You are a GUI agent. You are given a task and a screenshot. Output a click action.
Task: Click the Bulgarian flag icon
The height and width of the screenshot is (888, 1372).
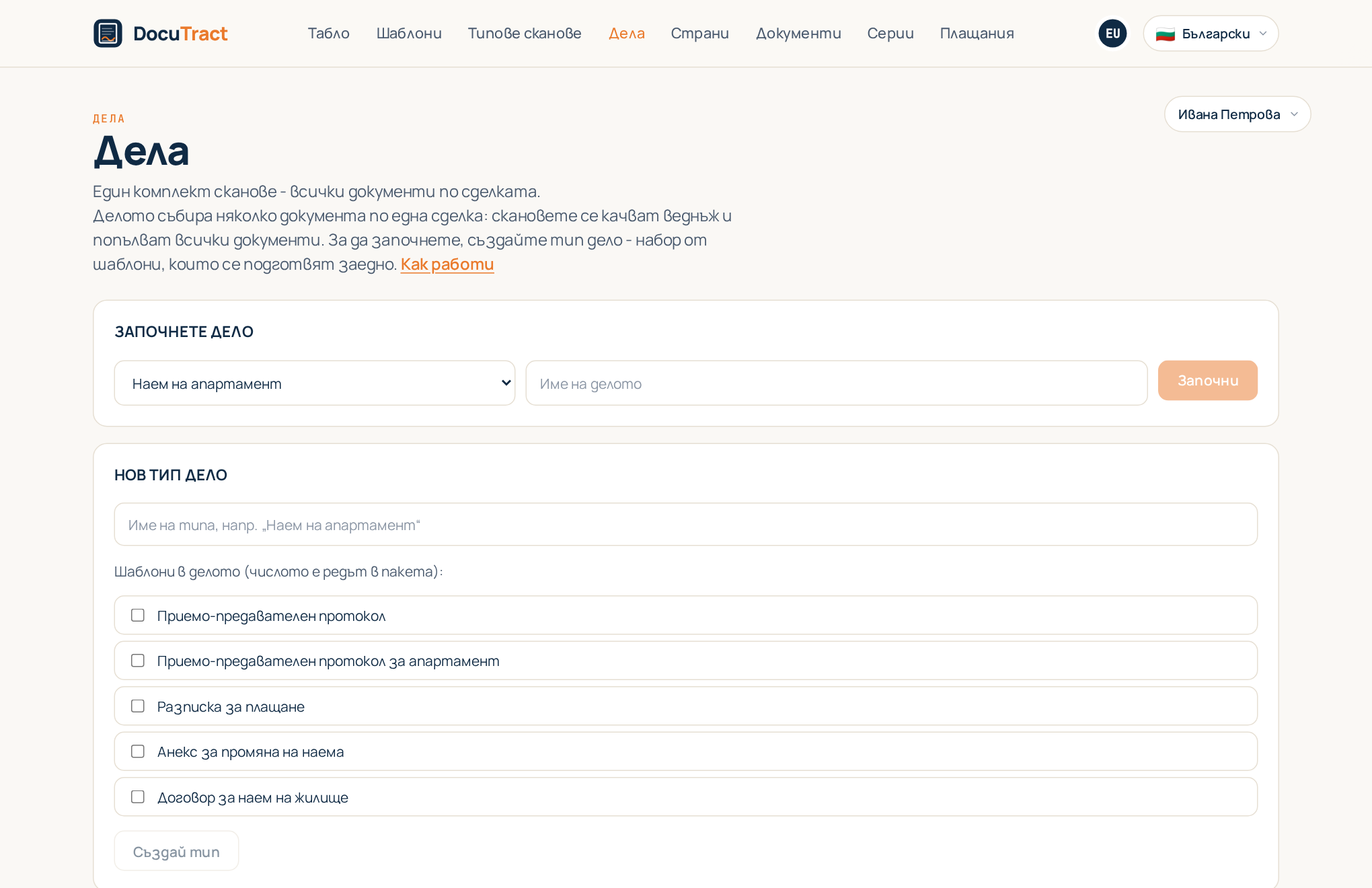pyautogui.click(x=1165, y=34)
